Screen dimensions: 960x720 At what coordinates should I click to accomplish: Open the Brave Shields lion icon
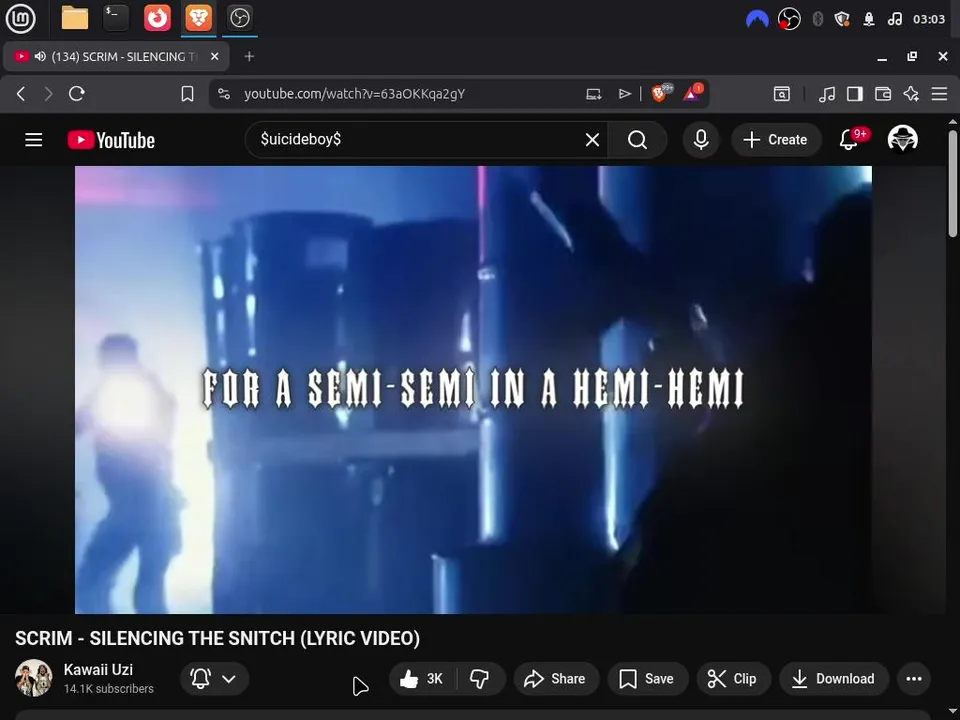[x=661, y=93]
